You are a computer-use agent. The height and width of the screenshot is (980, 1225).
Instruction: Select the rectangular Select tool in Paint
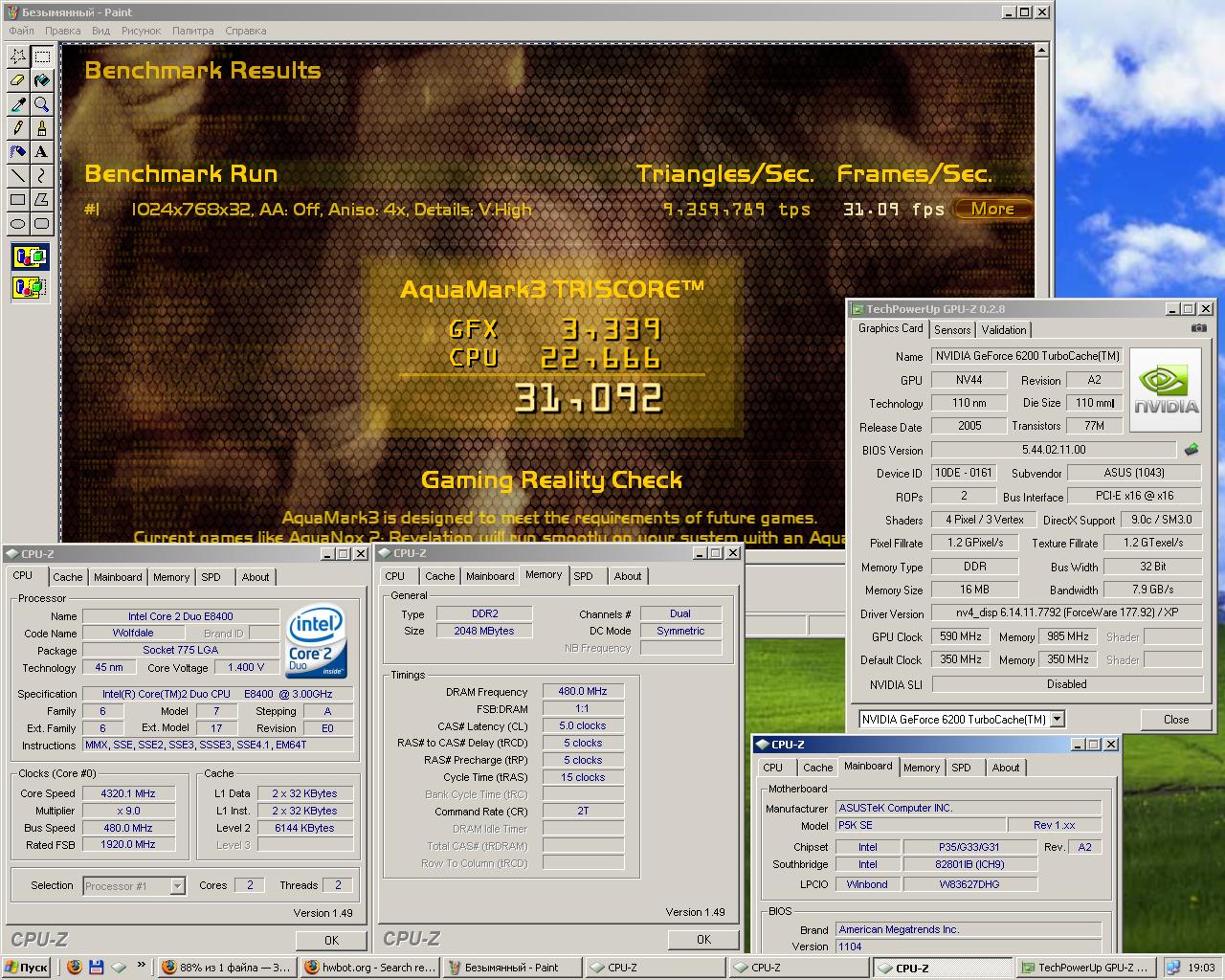[41, 56]
